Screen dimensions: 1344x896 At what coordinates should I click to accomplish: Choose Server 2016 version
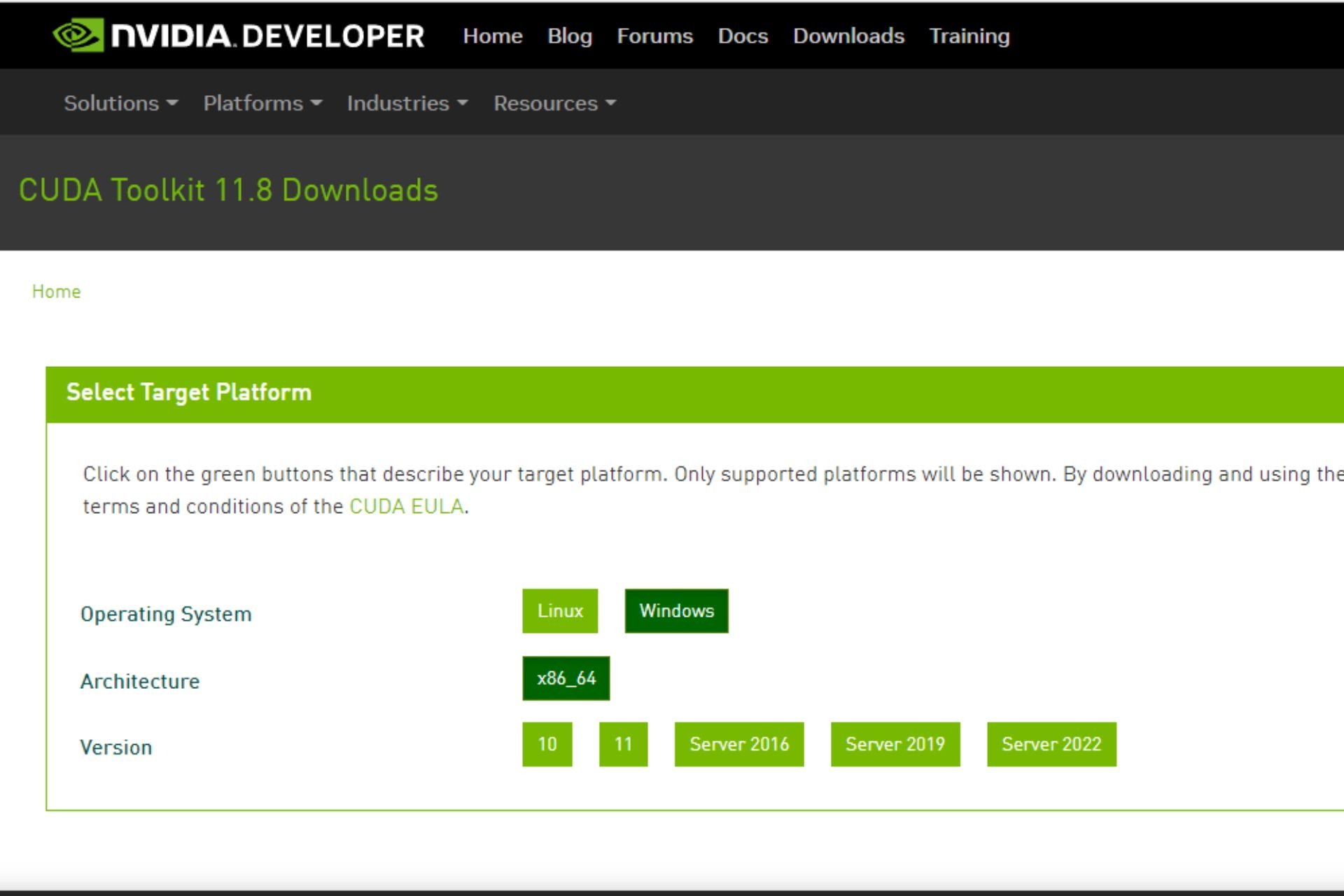(x=738, y=744)
